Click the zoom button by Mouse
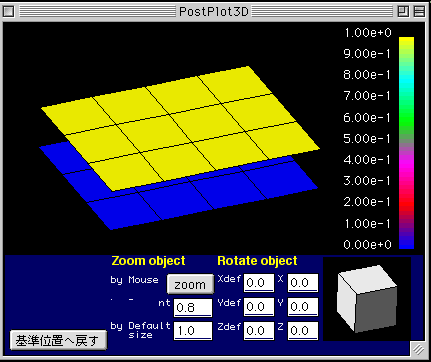This screenshot has height=362, width=431. [x=190, y=284]
